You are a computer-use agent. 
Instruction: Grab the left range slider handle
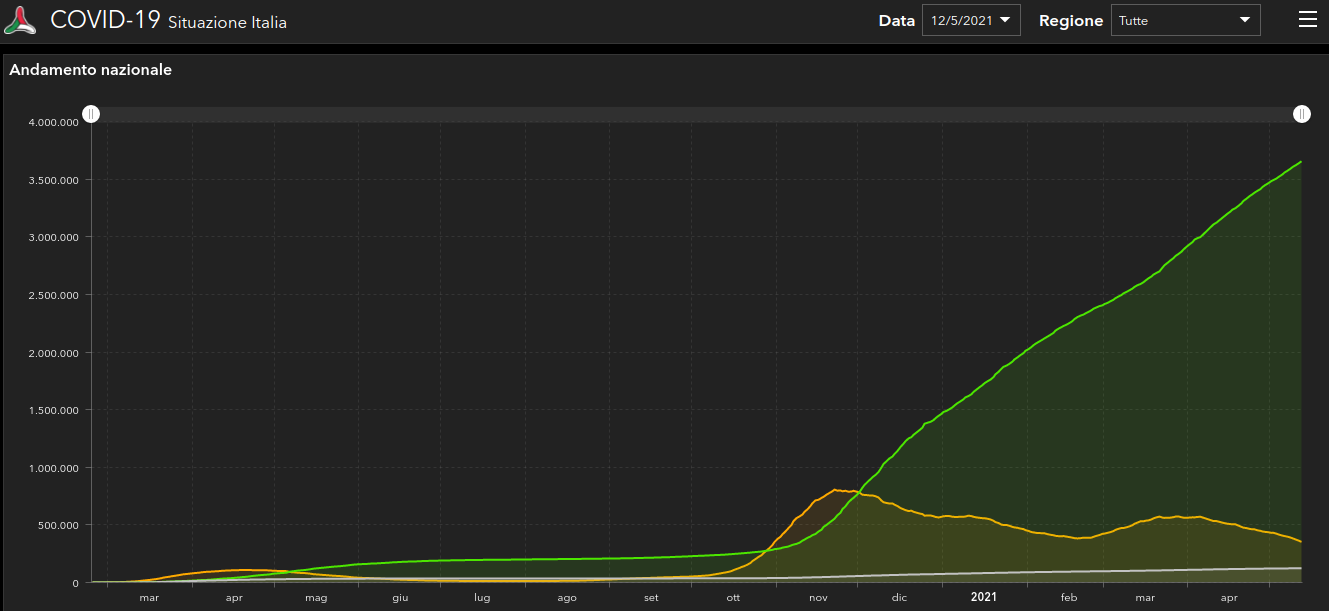[91, 114]
